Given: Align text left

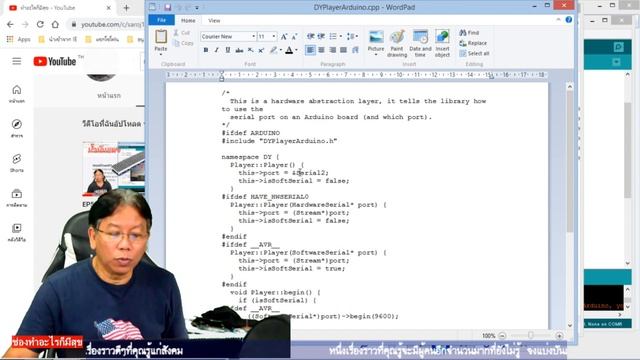Looking at the screenshot, I should click(311, 50).
